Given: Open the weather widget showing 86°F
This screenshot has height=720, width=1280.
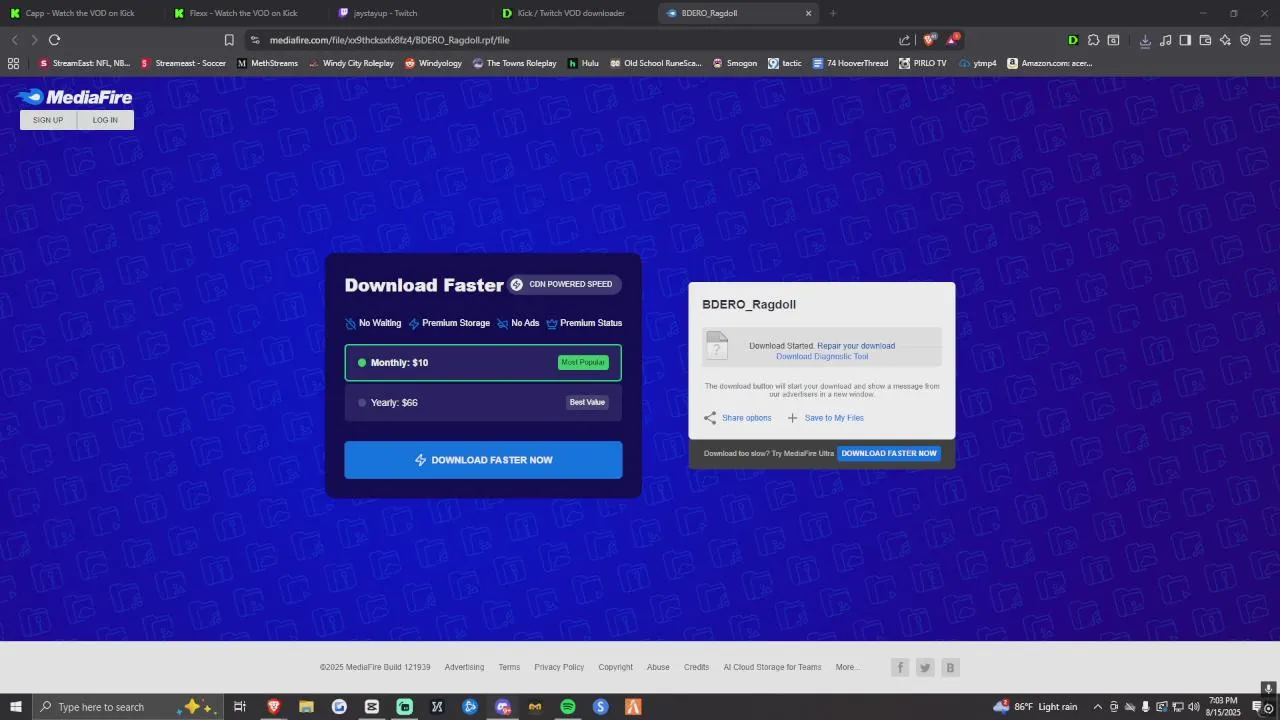Looking at the screenshot, I should (x=1035, y=707).
